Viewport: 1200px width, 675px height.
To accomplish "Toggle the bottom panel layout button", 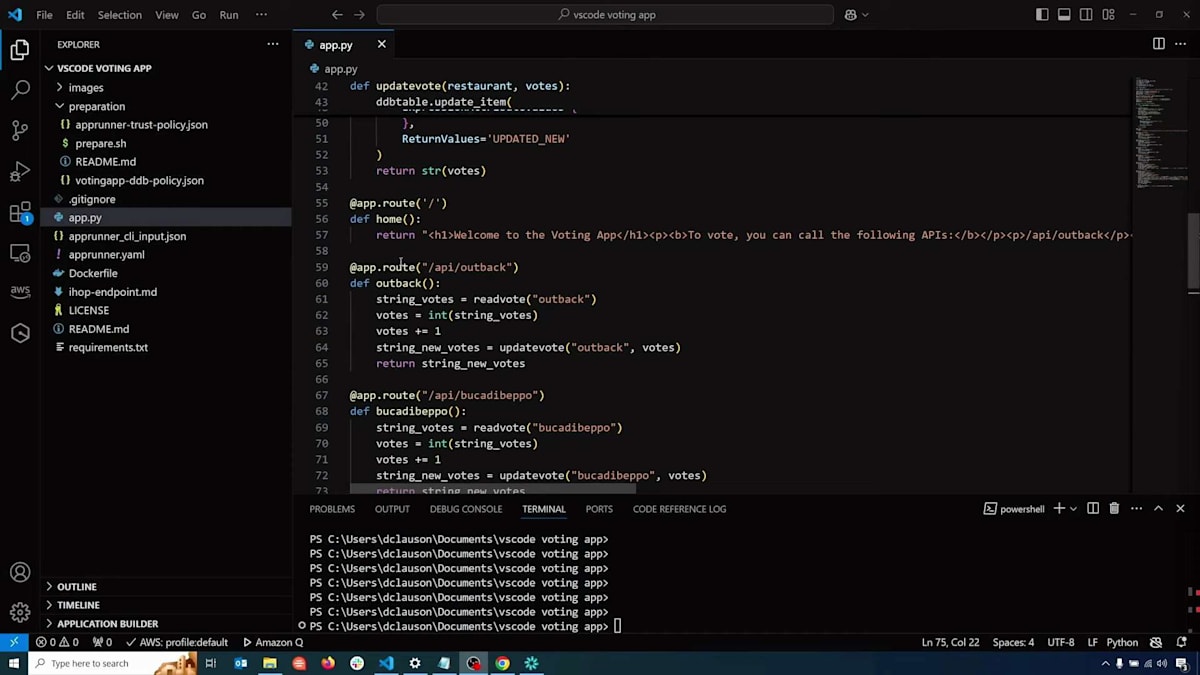I will pyautogui.click(x=1064, y=15).
